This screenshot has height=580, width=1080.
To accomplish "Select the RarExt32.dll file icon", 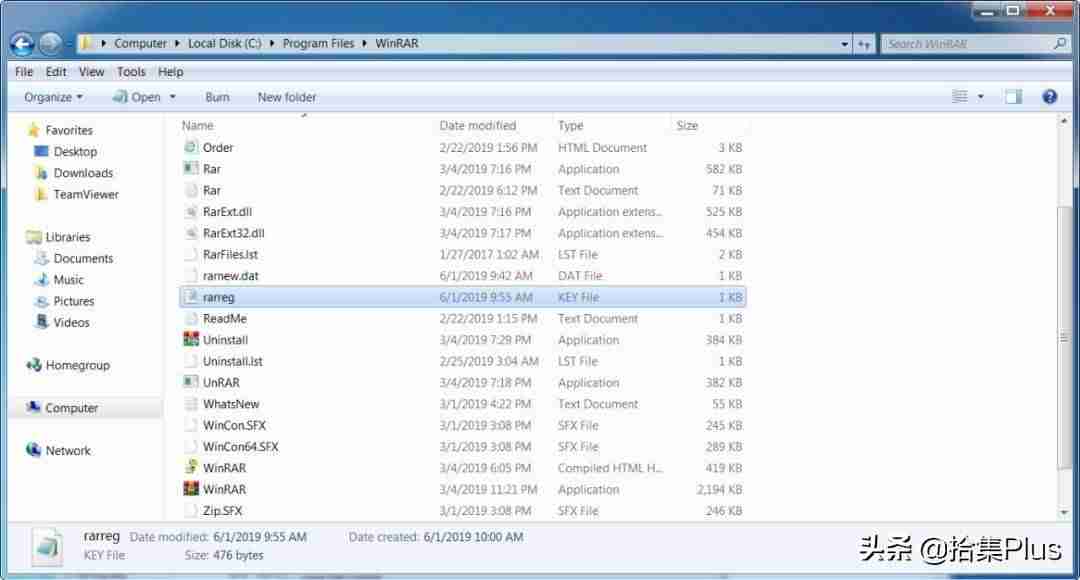I will click(191, 233).
